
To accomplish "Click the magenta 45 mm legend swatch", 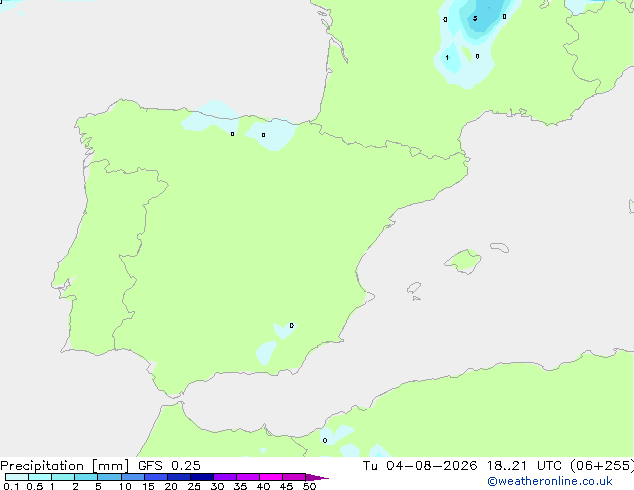I will pos(294,477).
